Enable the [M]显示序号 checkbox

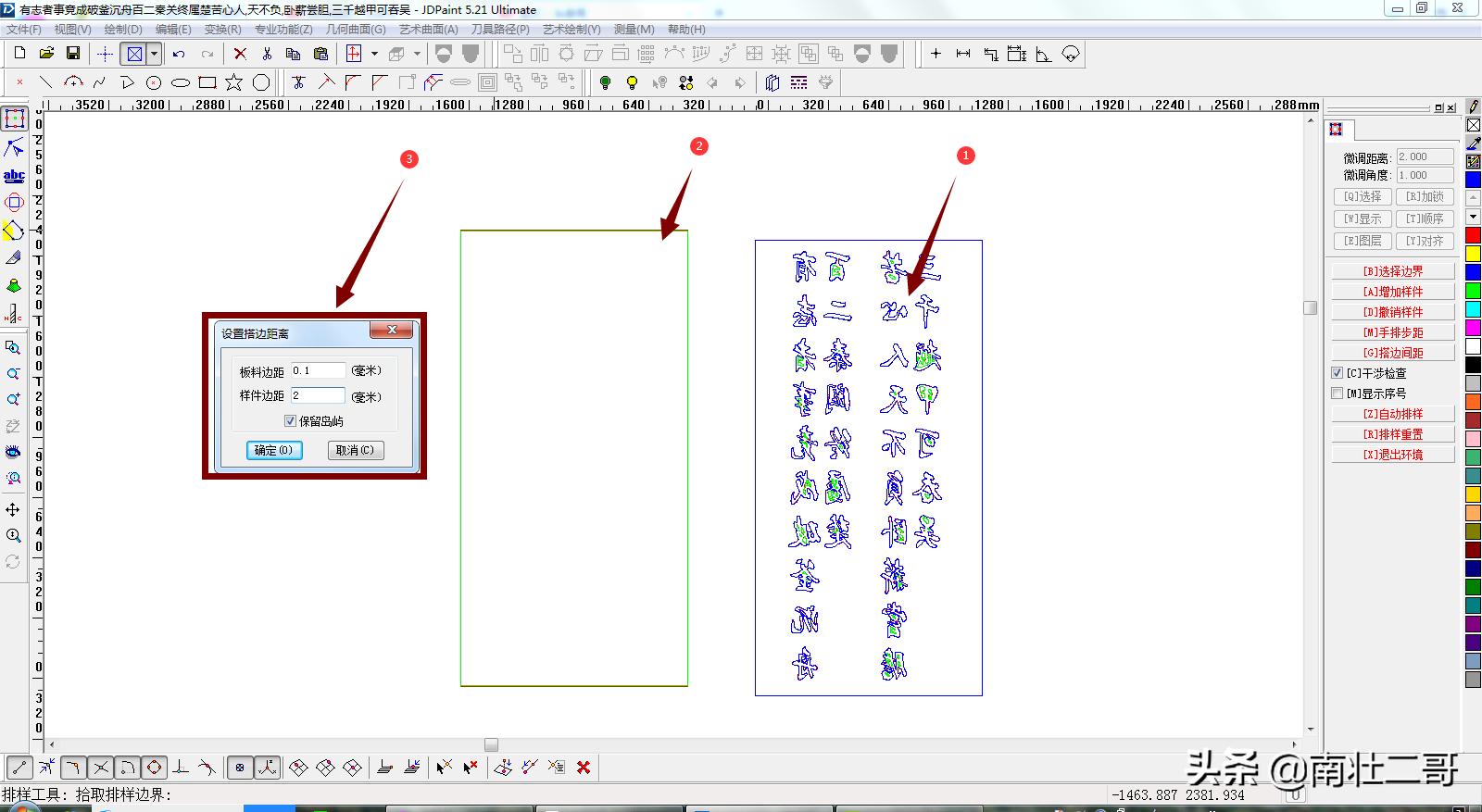[1338, 394]
